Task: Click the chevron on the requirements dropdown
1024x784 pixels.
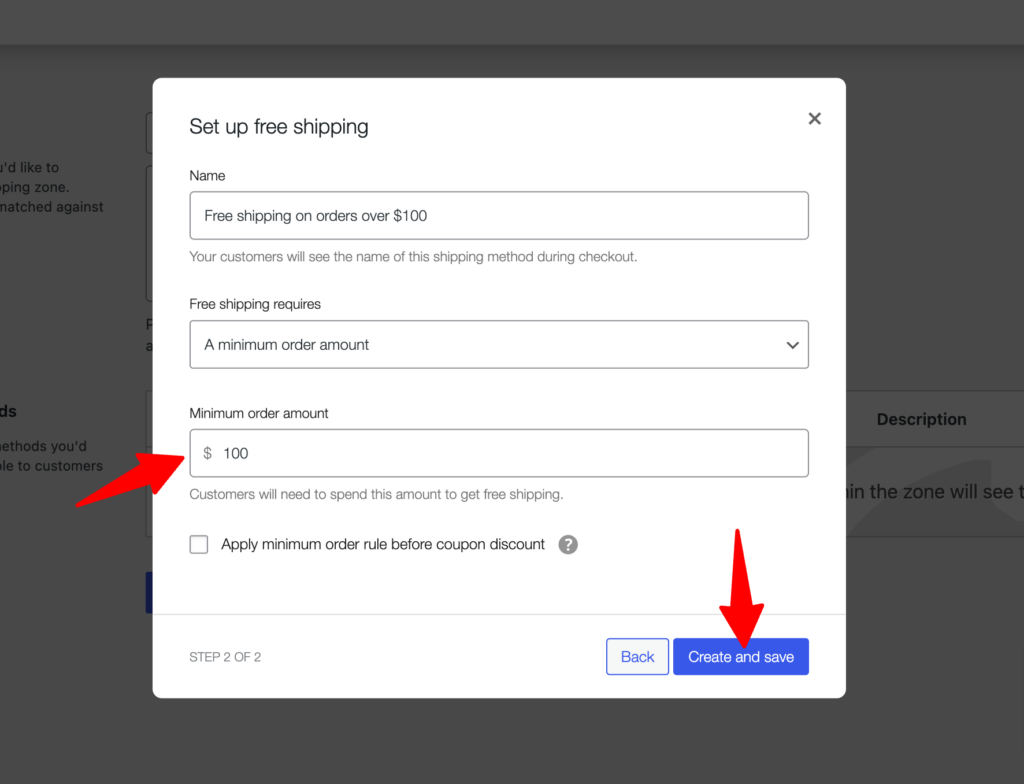Action: pos(792,344)
